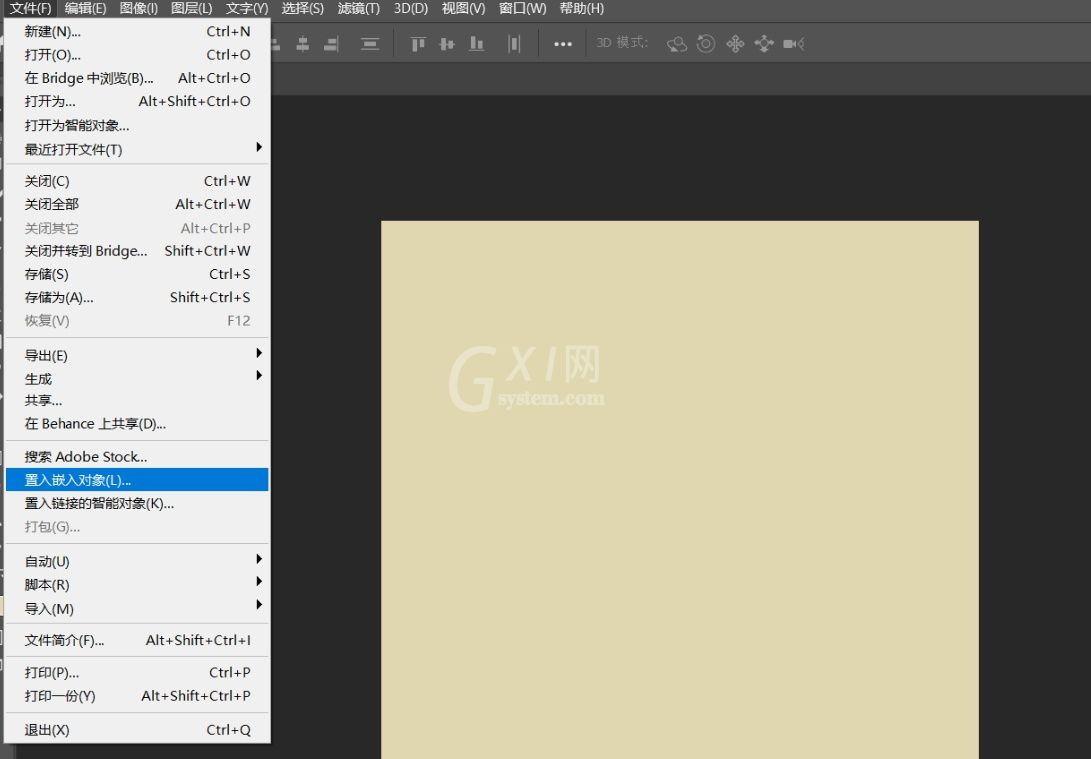
Task: Expand 导入(M) submenu
Action: [x=137, y=609]
